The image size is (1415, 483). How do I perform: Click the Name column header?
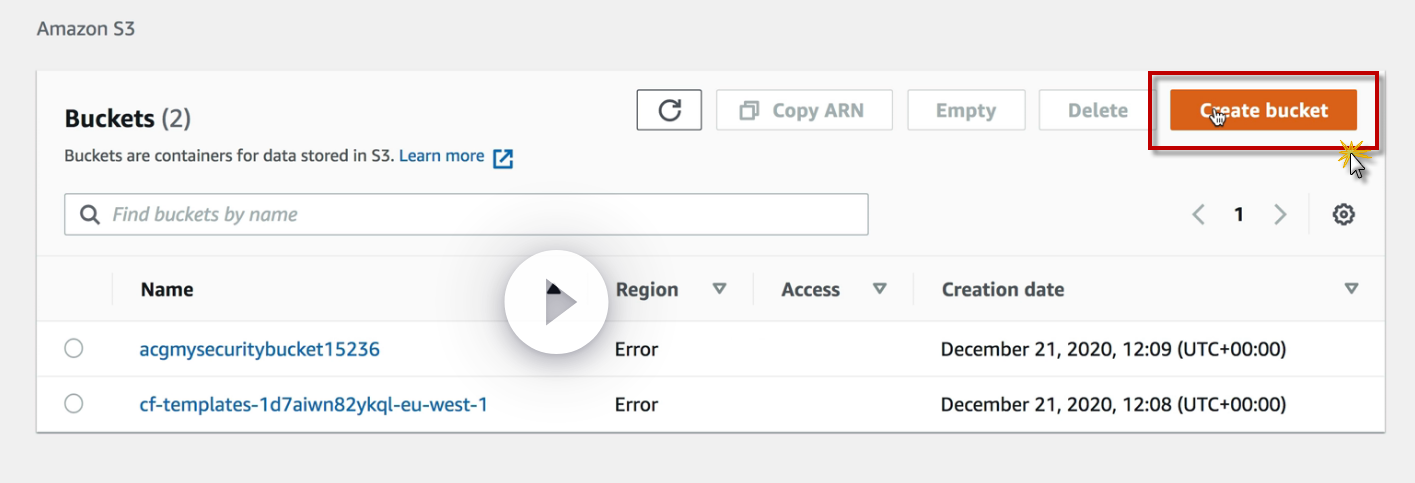click(x=167, y=289)
